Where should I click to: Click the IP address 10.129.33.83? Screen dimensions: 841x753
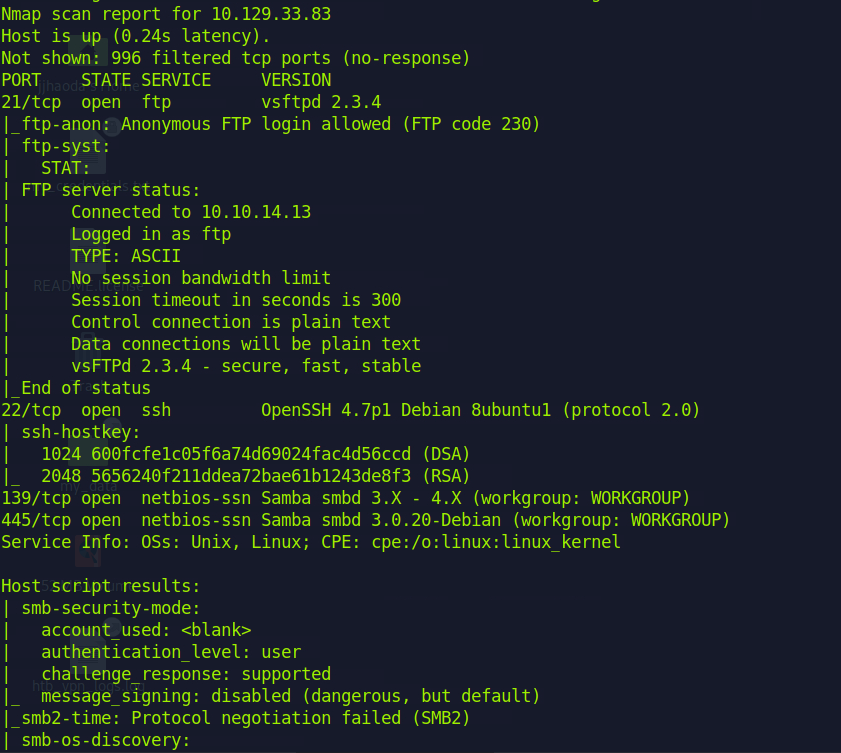click(x=271, y=14)
